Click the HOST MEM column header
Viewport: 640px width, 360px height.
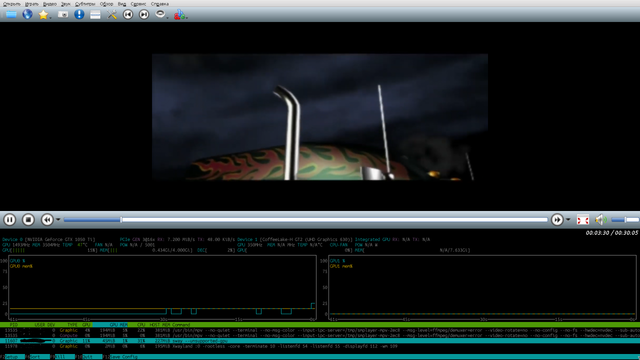[x=160, y=325]
